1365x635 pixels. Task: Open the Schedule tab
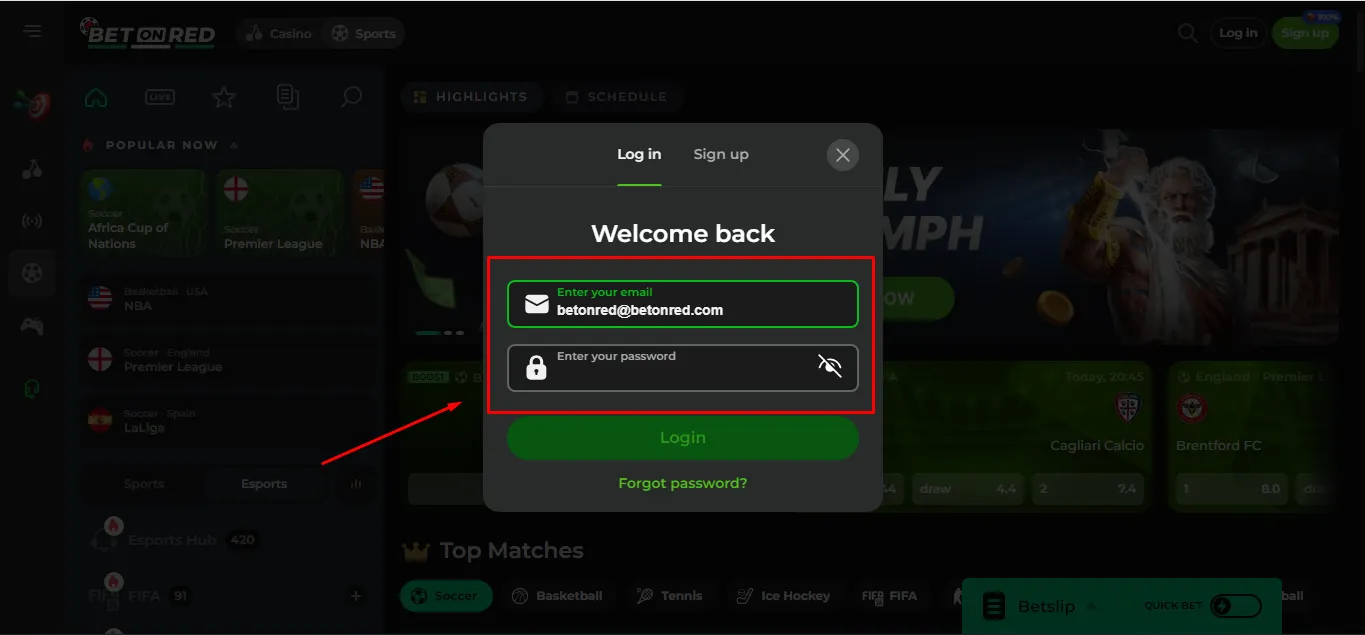pyautogui.click(x=616, y=97)
